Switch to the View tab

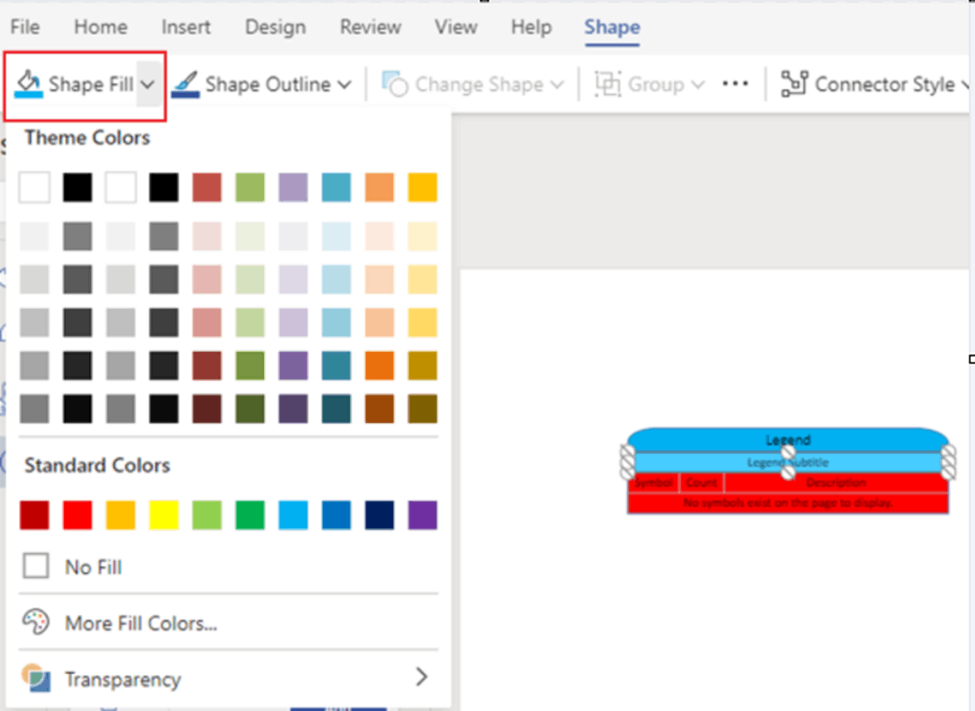455,27
